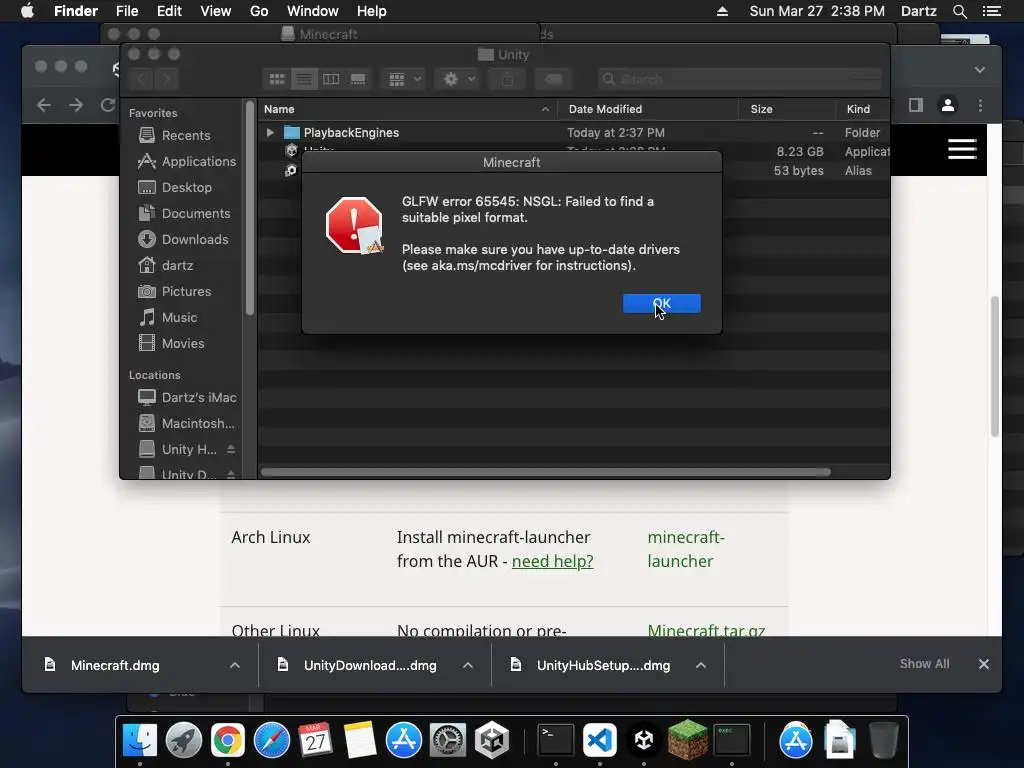The width and height of the screenshot is (1024, 768).
Task: Switch Finder to list view
Action: 304,79
